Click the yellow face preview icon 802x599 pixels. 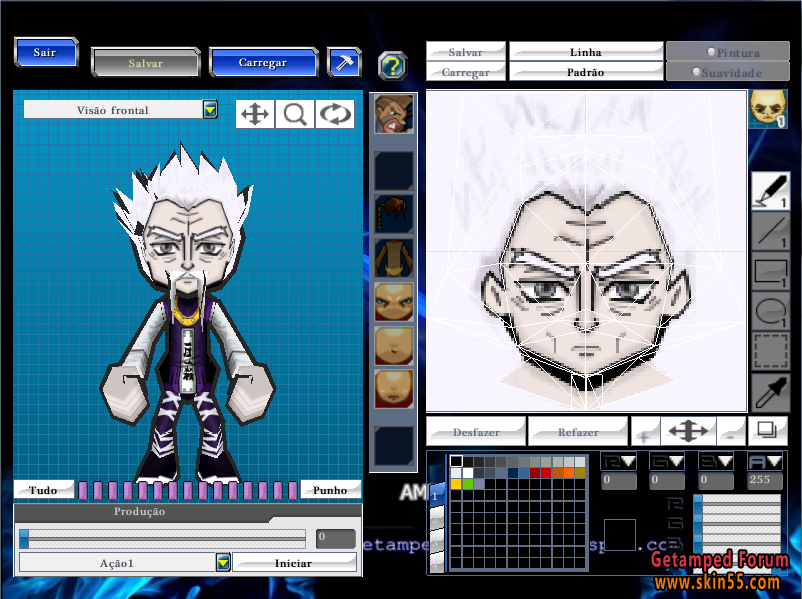click(768, 108)
